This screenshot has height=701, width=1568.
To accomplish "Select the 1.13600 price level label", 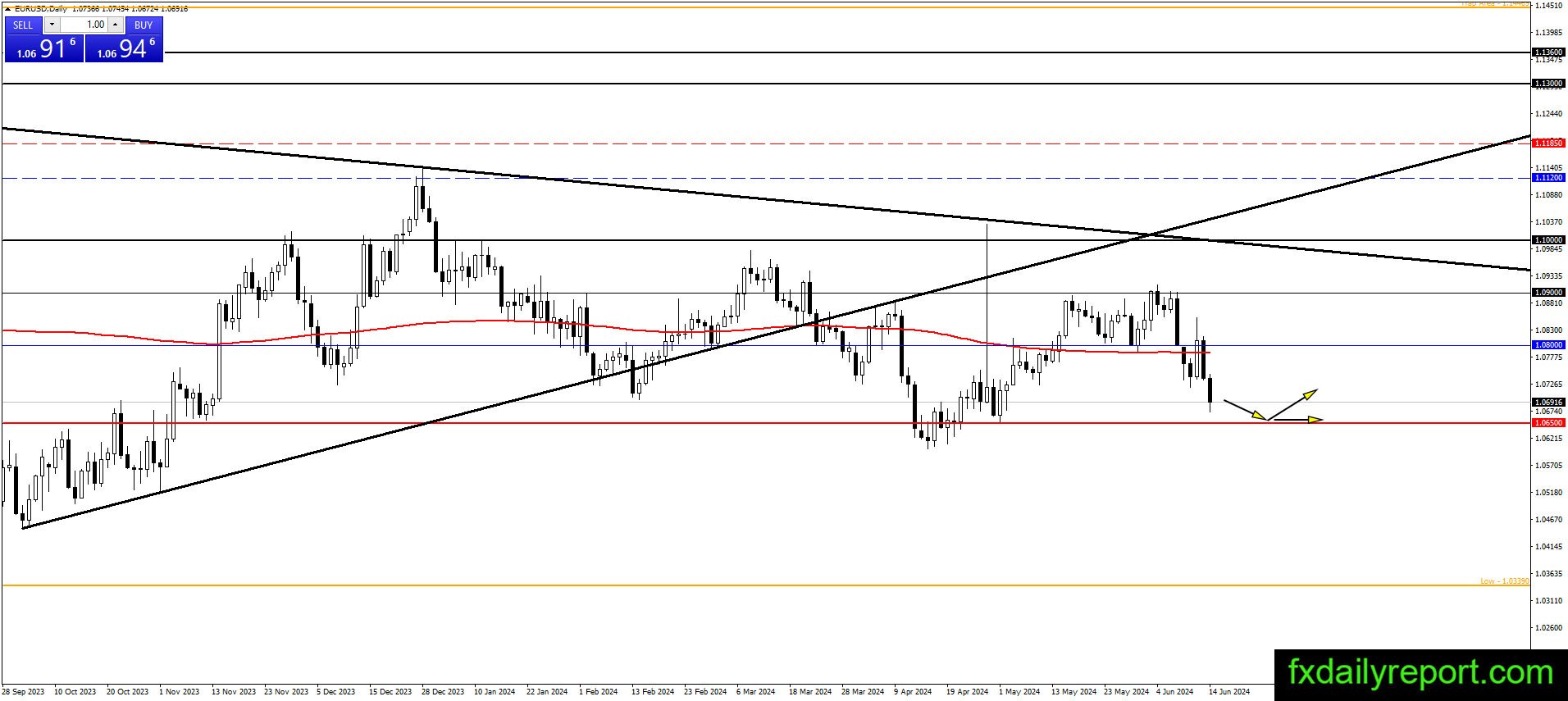I will (x=1548, y=52).
